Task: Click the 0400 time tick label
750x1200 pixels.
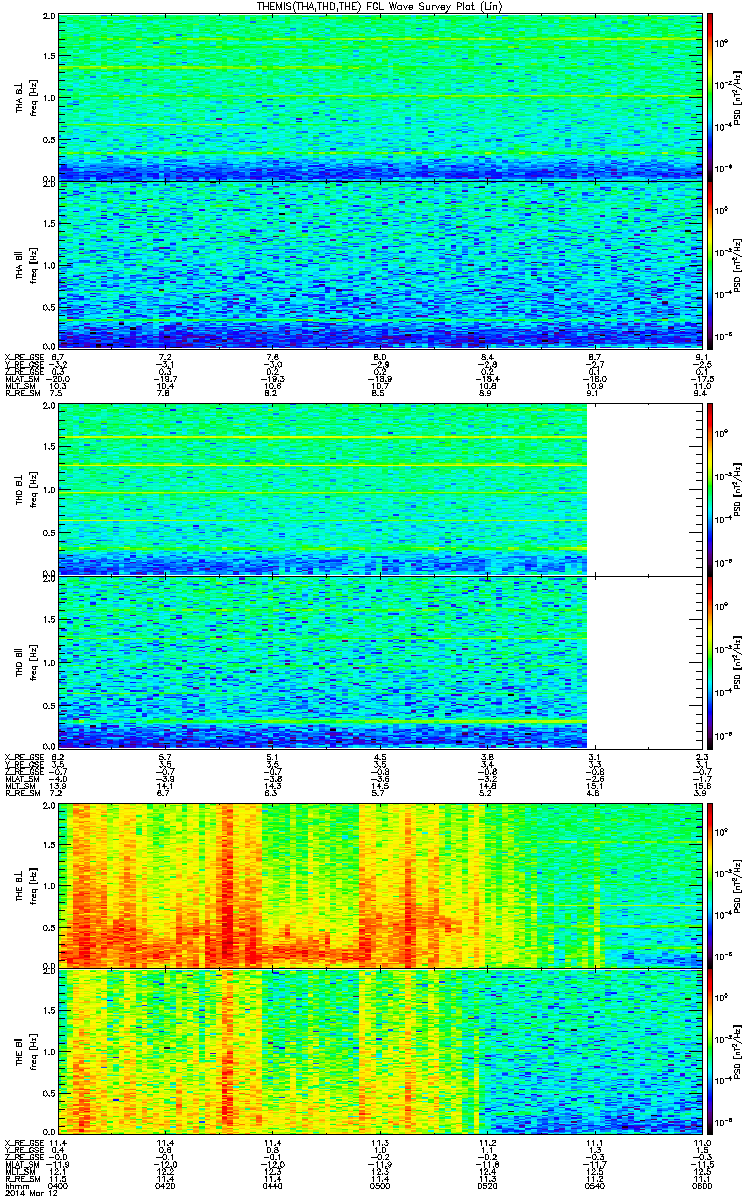Action: (x=59, y=1186)
